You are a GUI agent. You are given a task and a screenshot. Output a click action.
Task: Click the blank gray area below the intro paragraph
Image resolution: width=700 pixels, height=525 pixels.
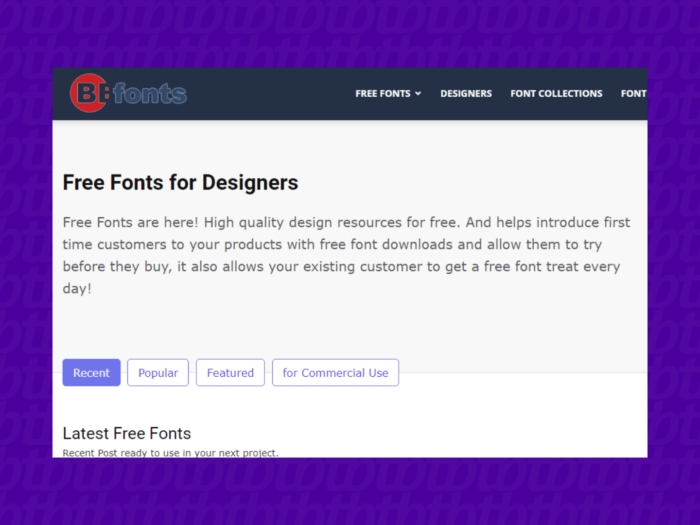350,325
